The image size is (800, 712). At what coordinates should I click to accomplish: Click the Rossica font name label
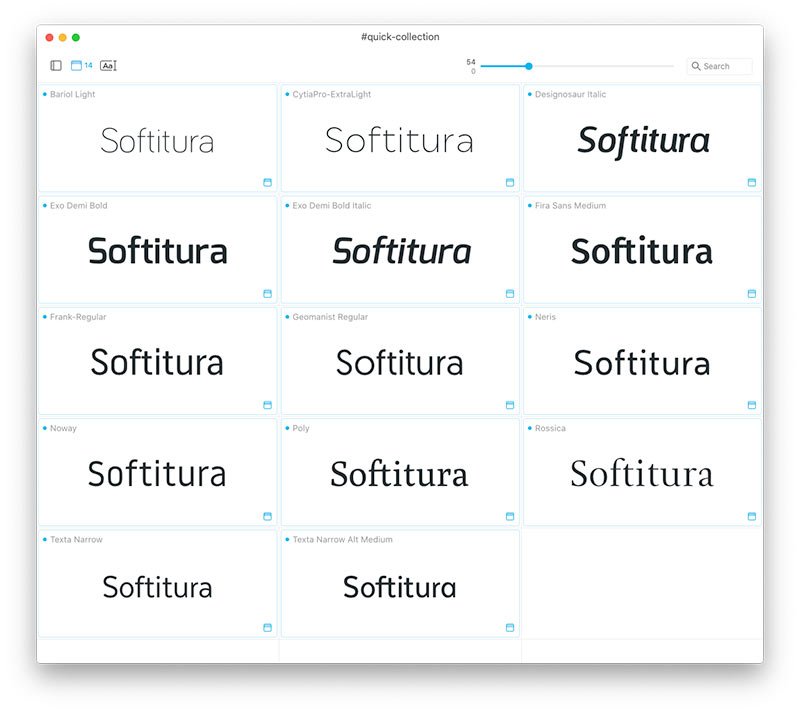click(x=550, y=428)
